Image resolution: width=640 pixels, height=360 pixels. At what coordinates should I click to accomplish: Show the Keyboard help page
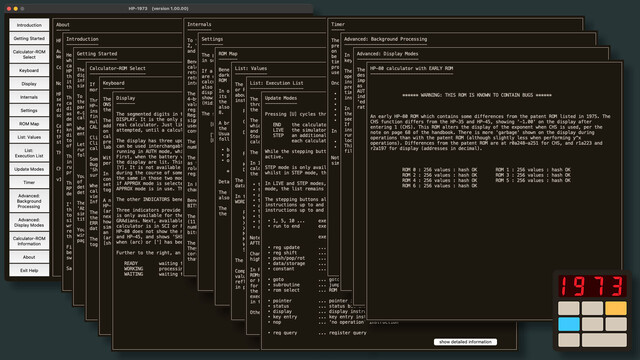tap(29, 70)
